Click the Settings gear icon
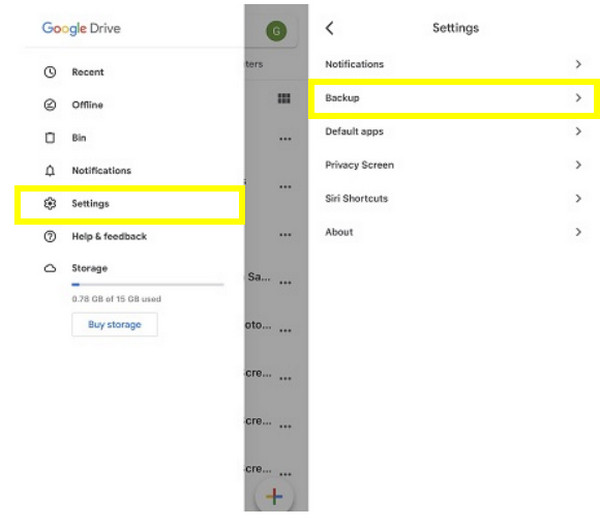This screenshot has width=600, height=527. pos(50,204)
